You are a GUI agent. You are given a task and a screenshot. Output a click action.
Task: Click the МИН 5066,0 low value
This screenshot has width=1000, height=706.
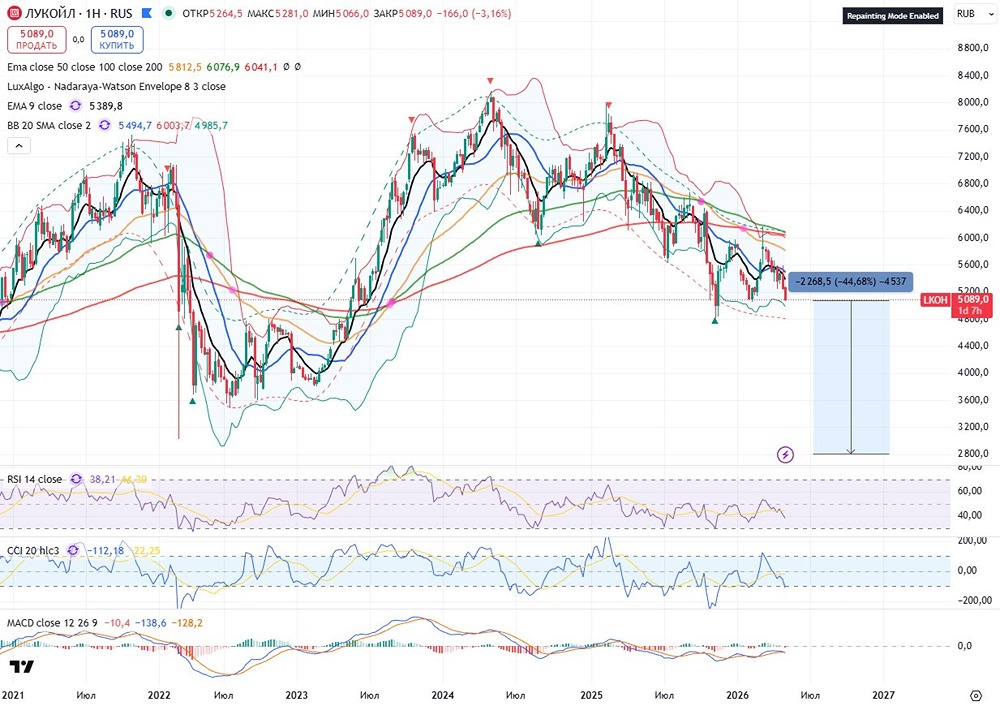(x=342, y=13)
